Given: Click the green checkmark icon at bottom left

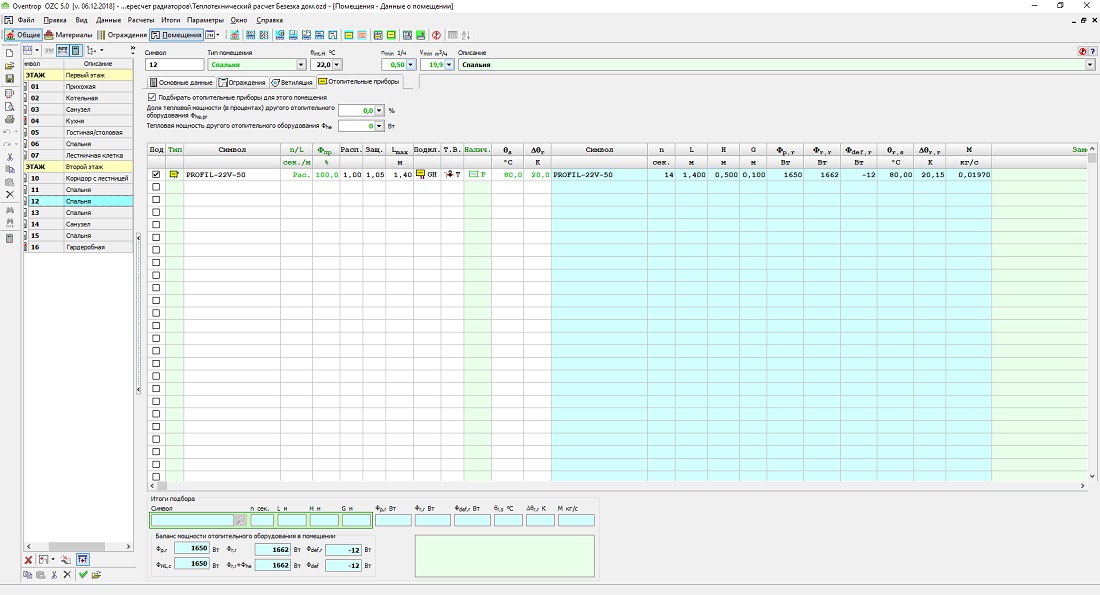Looking at the screenshot, I should click(83, 575).
